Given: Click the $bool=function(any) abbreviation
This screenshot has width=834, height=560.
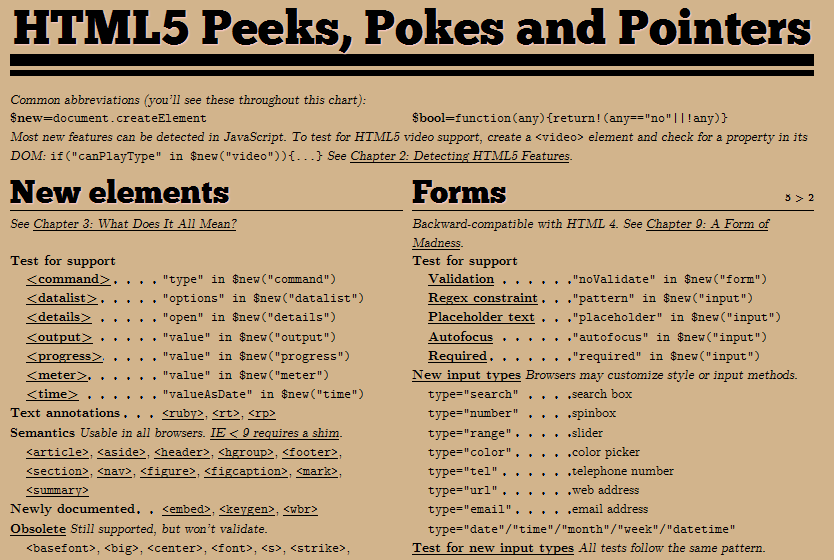Looking at the screenshot, I should coord(570,118).
